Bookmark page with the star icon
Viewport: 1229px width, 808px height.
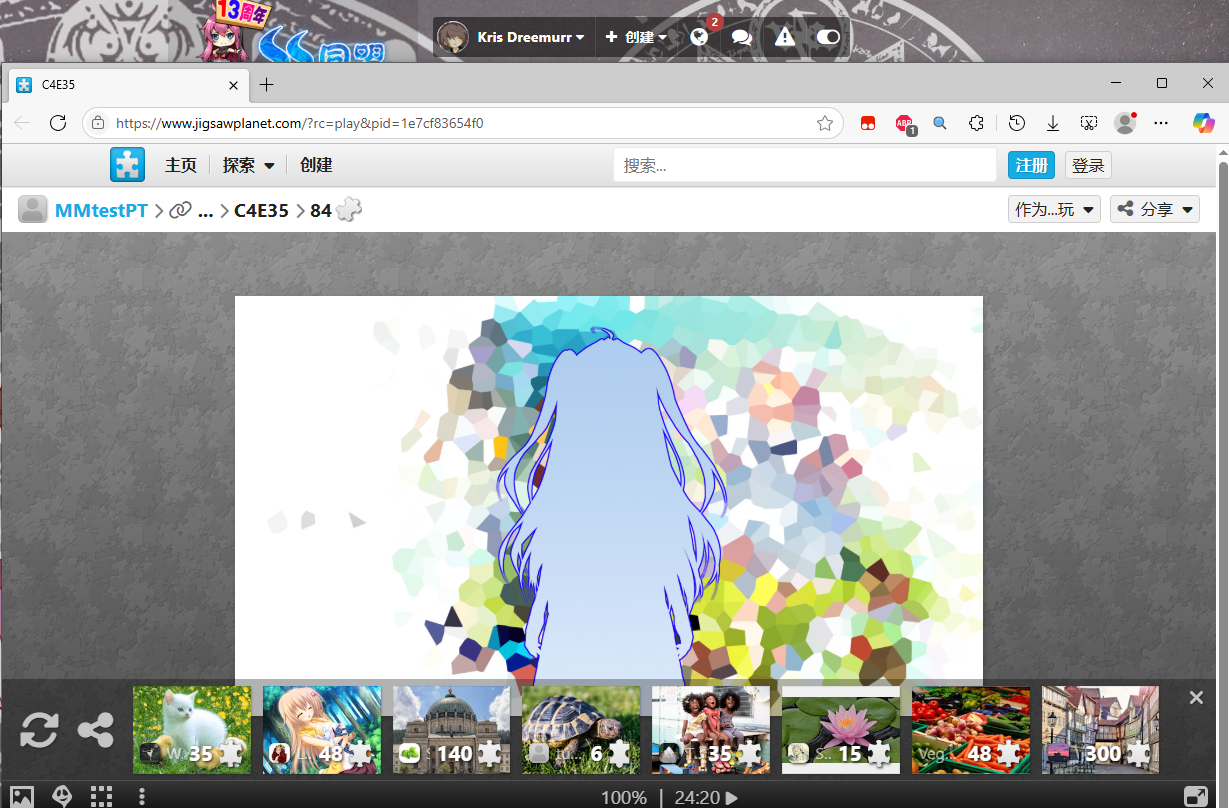[825, 123]
